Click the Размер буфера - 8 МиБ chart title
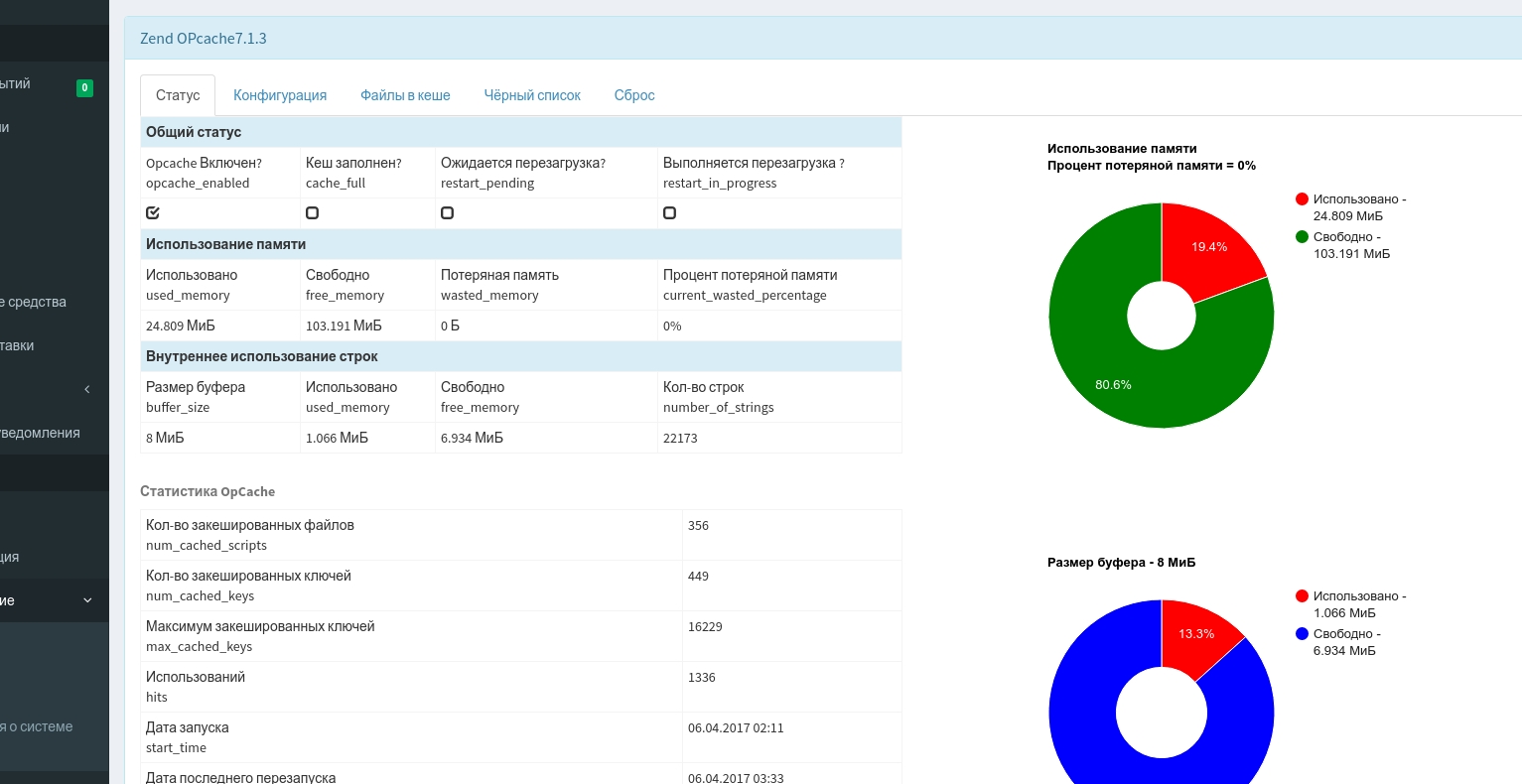Screen dimensions: 1522x784 coord(1122,563)
